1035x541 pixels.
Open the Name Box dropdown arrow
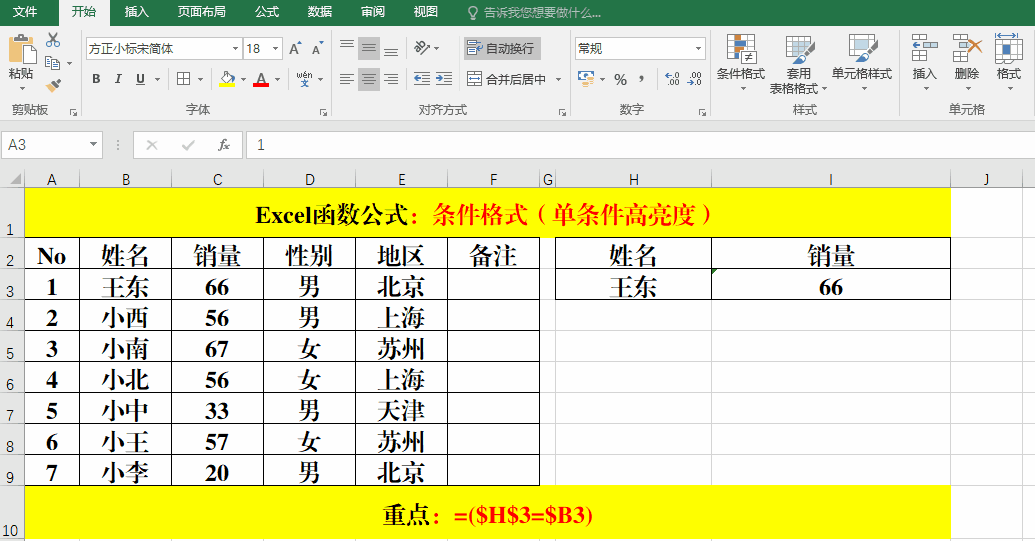tap(93, 144)
